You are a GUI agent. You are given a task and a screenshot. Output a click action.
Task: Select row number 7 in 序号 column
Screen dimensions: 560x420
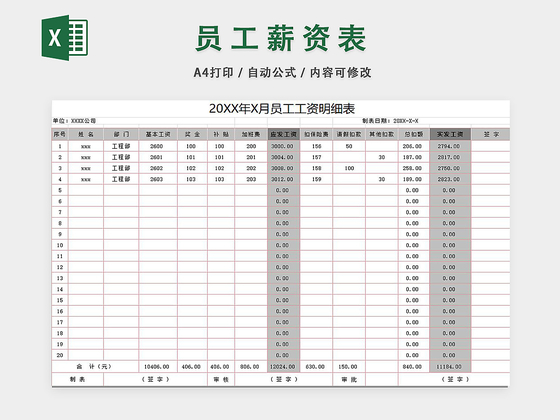pos(60,212)
